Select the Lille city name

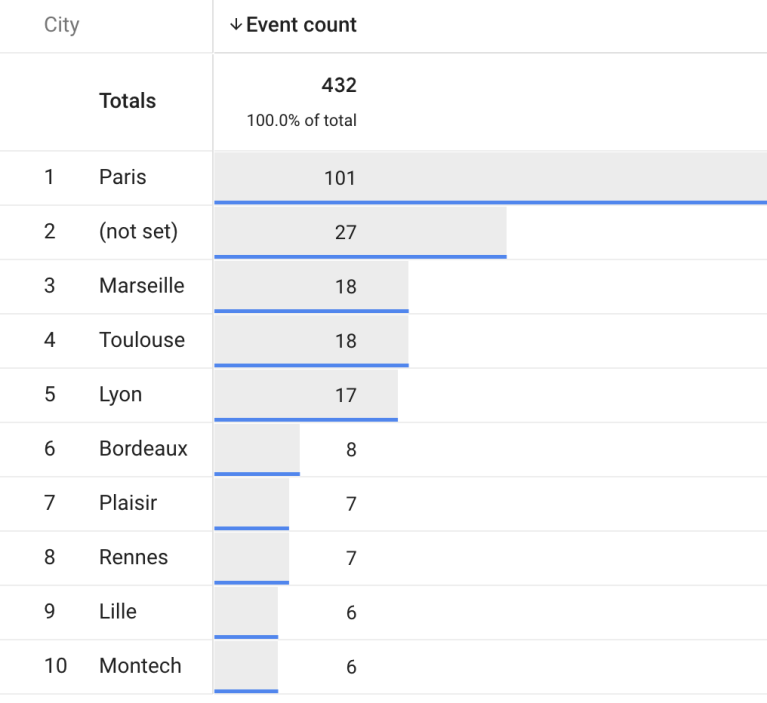click(x=118, y=611)
